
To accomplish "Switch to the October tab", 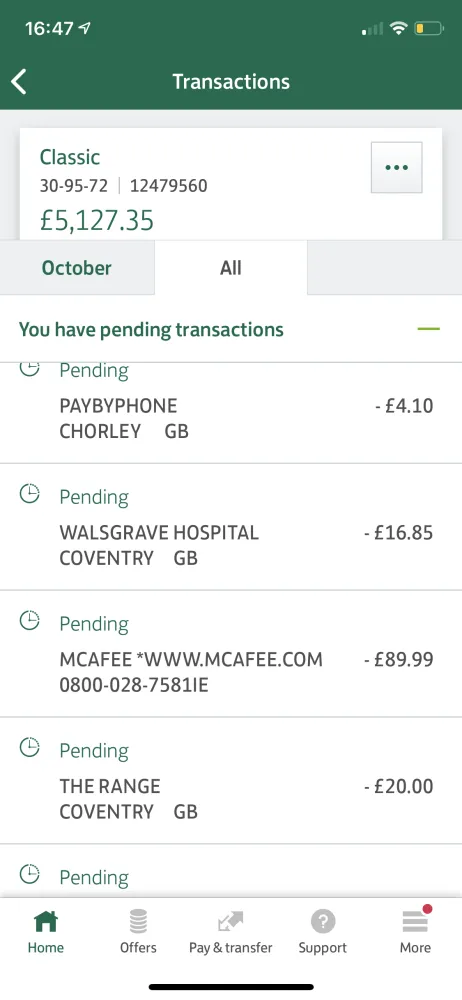I will (x=77, y=268).
